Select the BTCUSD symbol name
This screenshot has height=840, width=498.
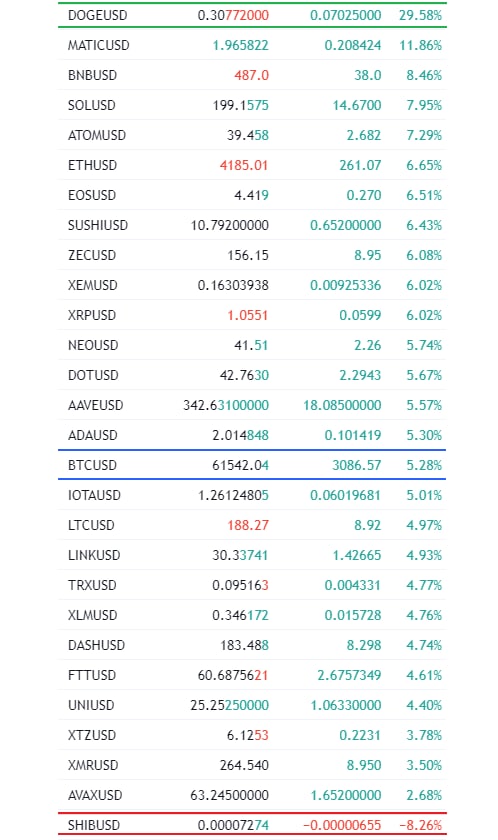[x=92, y=465]
